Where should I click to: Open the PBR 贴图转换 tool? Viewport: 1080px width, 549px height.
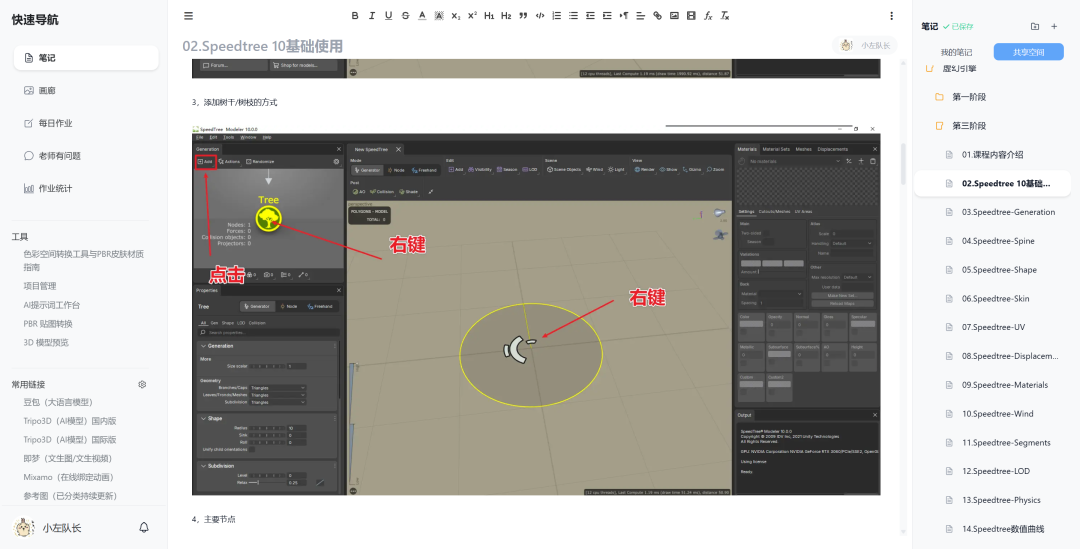[x=48, y=324]
